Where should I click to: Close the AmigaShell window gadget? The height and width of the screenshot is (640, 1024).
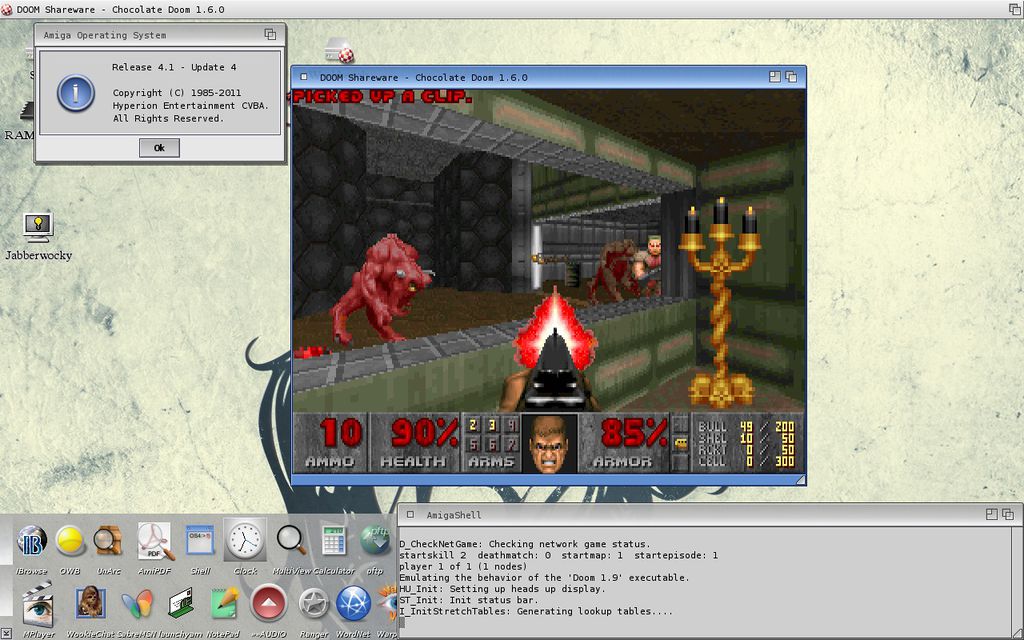(410, 515)
